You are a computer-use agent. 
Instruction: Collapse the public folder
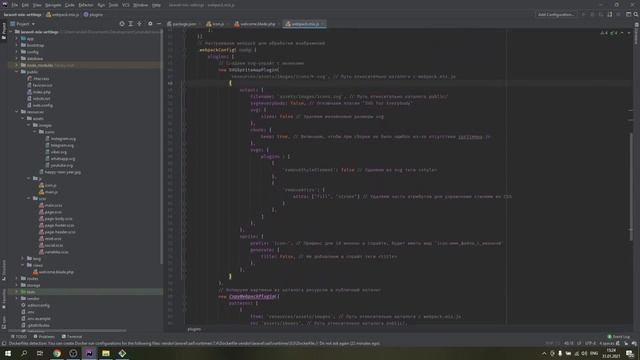(17, 72)
